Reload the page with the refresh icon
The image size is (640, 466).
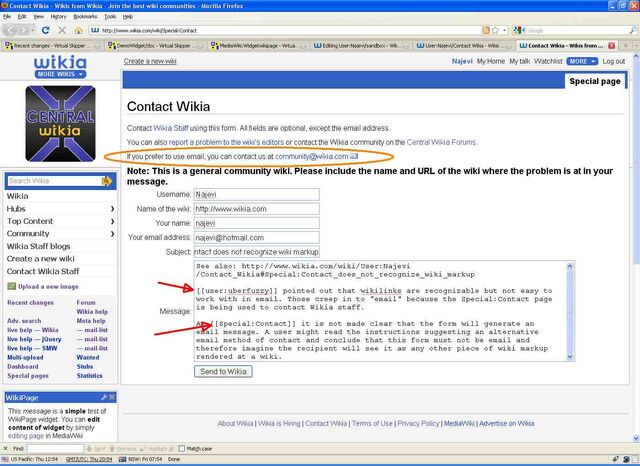pyautogui.click(x=46, y=30)
